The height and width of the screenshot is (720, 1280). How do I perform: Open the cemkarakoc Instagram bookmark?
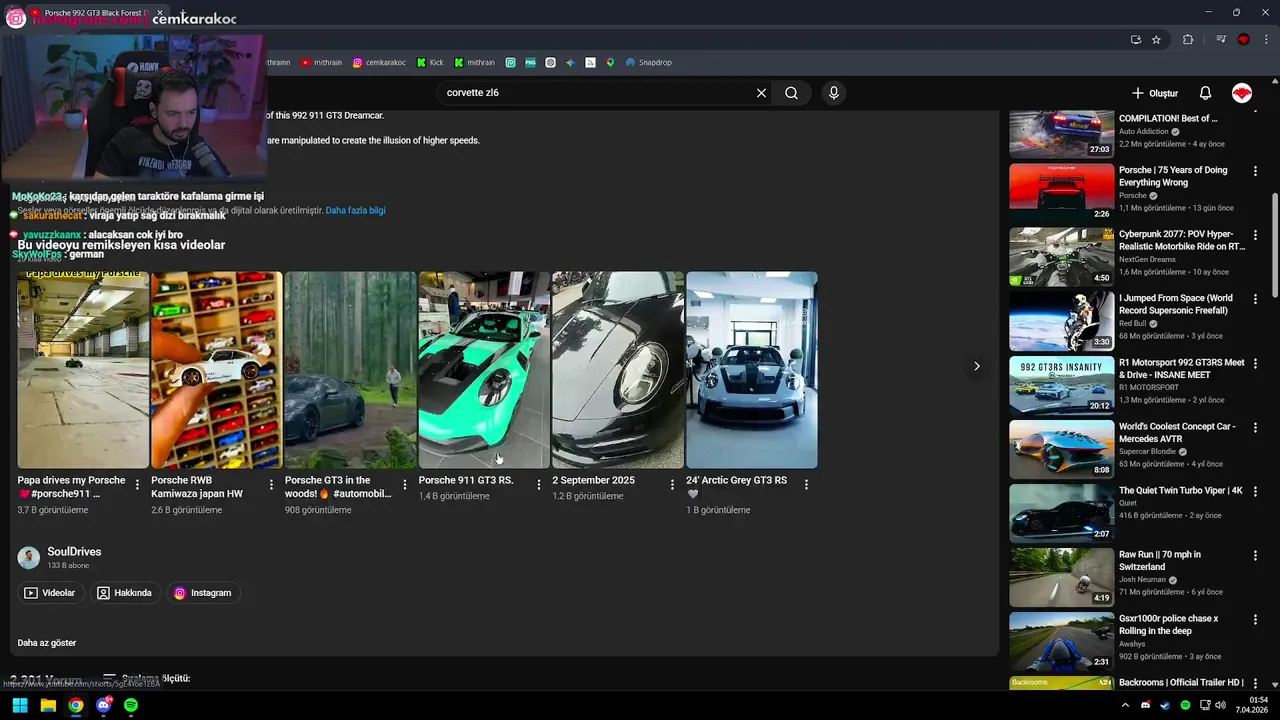[379, 62]
